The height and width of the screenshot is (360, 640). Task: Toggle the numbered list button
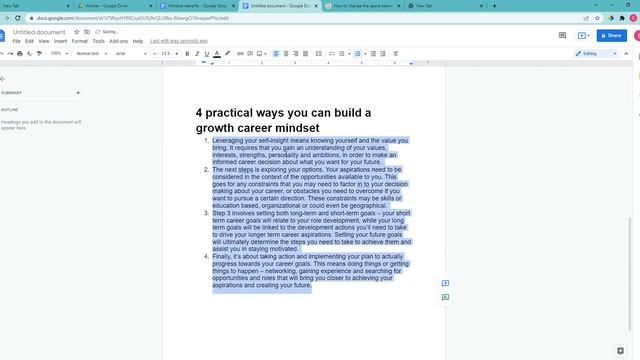coord(357,53)
